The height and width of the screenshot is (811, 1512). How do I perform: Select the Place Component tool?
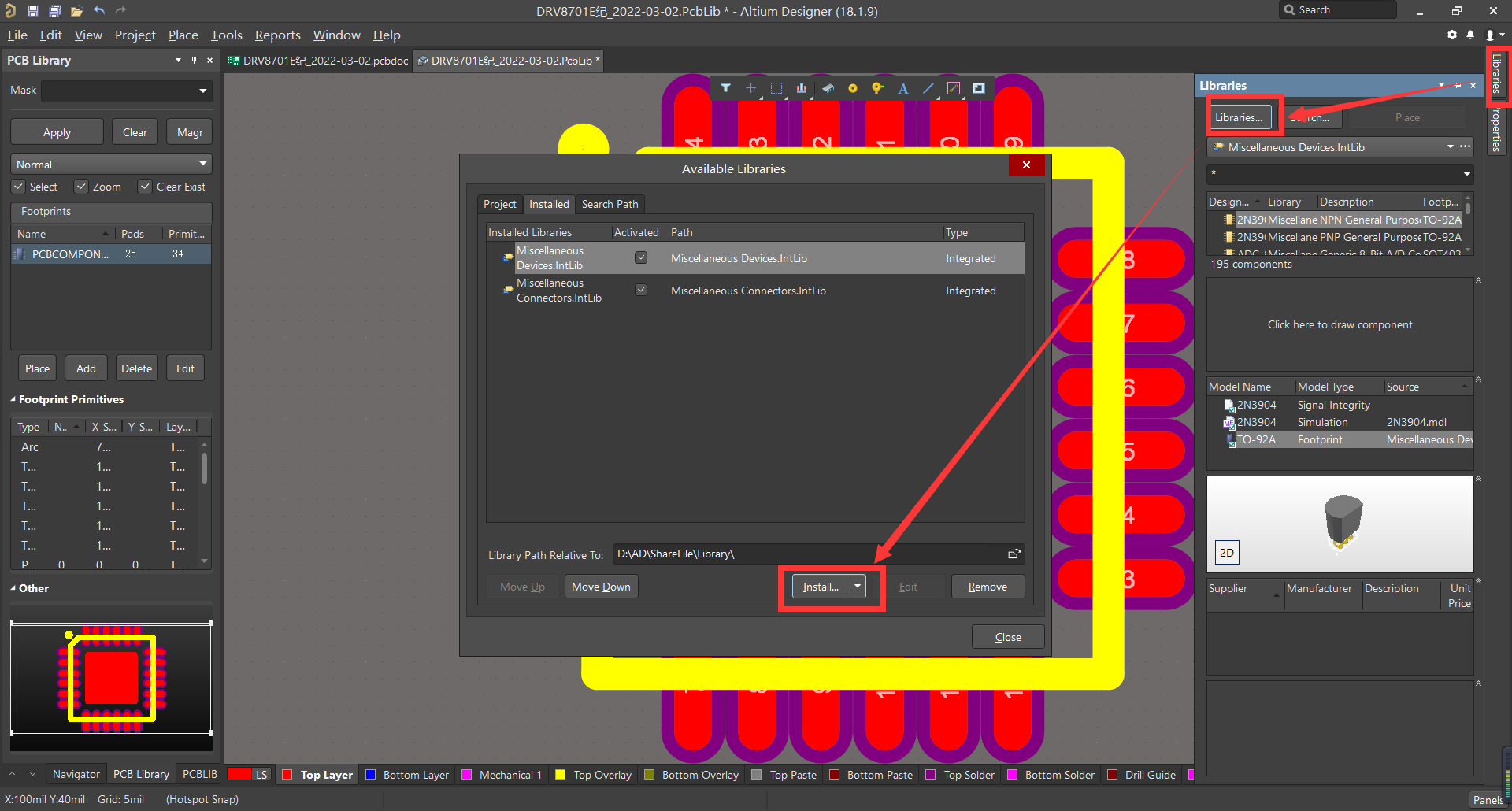pos(828,88)
